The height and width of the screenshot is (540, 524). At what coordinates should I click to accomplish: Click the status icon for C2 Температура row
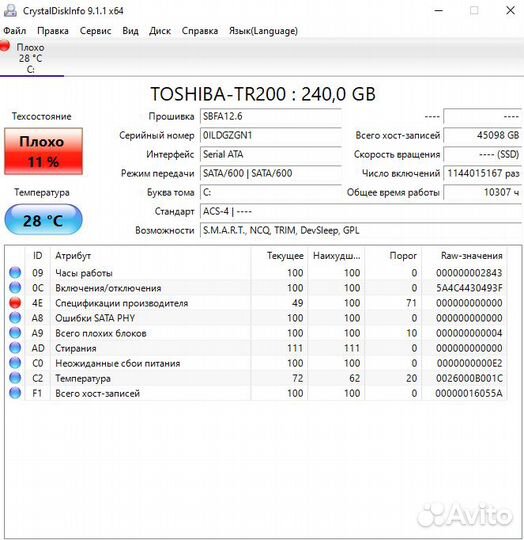point(15,378)
